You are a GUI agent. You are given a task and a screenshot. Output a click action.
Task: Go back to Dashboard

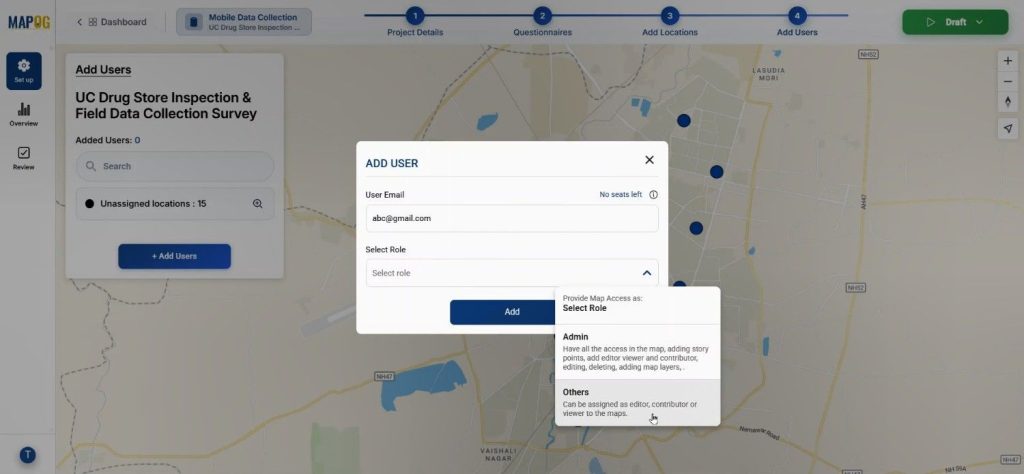[112, 22]
